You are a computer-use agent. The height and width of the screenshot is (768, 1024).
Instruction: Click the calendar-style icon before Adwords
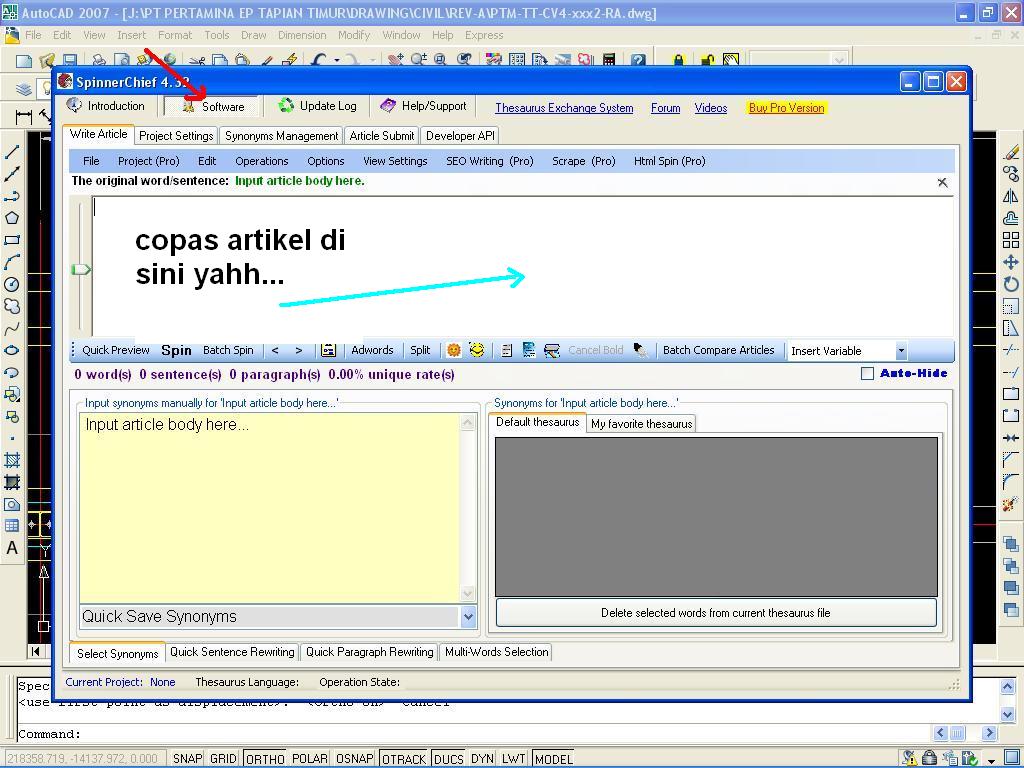tap(328, 350)
